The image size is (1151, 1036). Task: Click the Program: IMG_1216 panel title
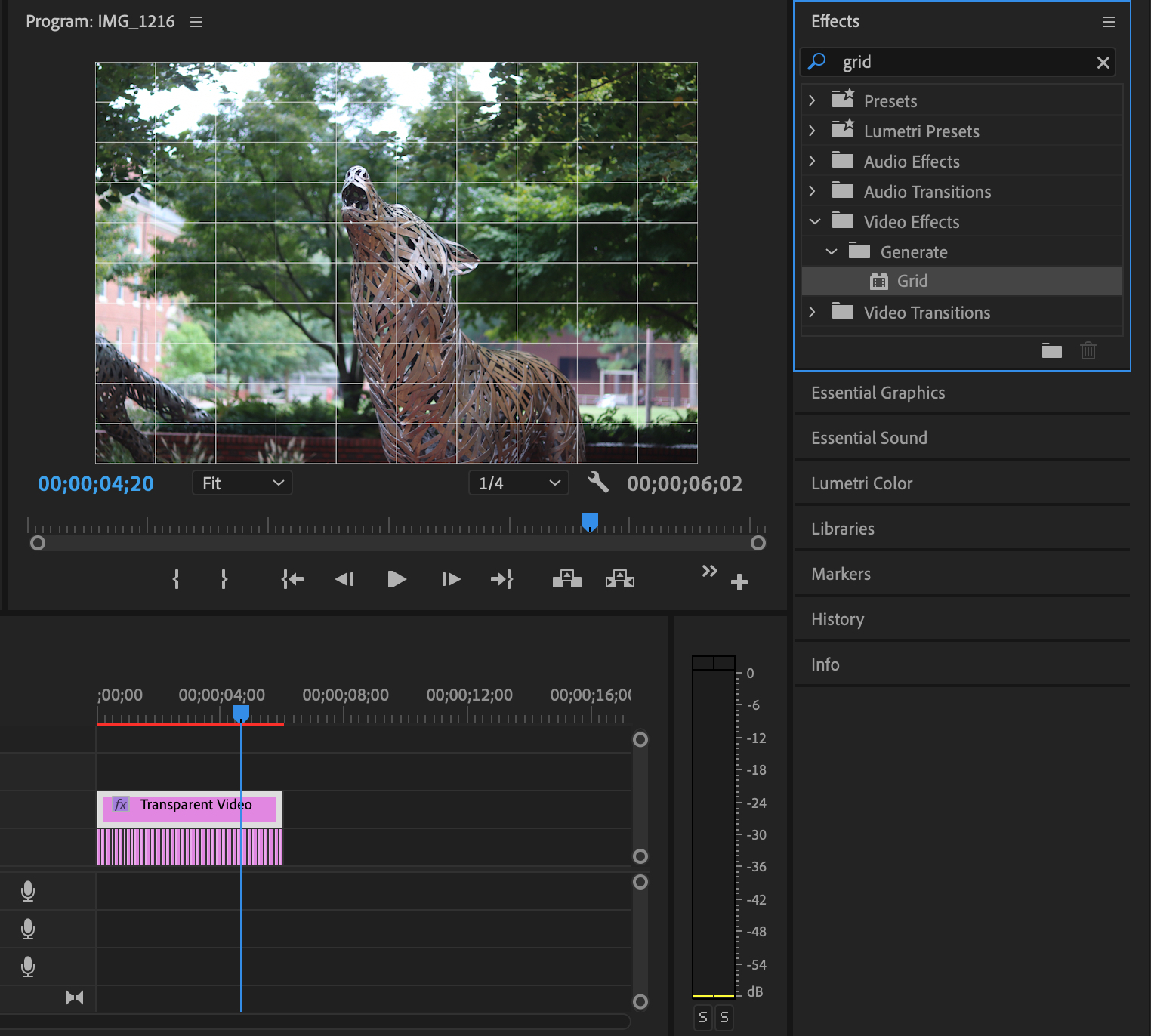tap(100, 21)
